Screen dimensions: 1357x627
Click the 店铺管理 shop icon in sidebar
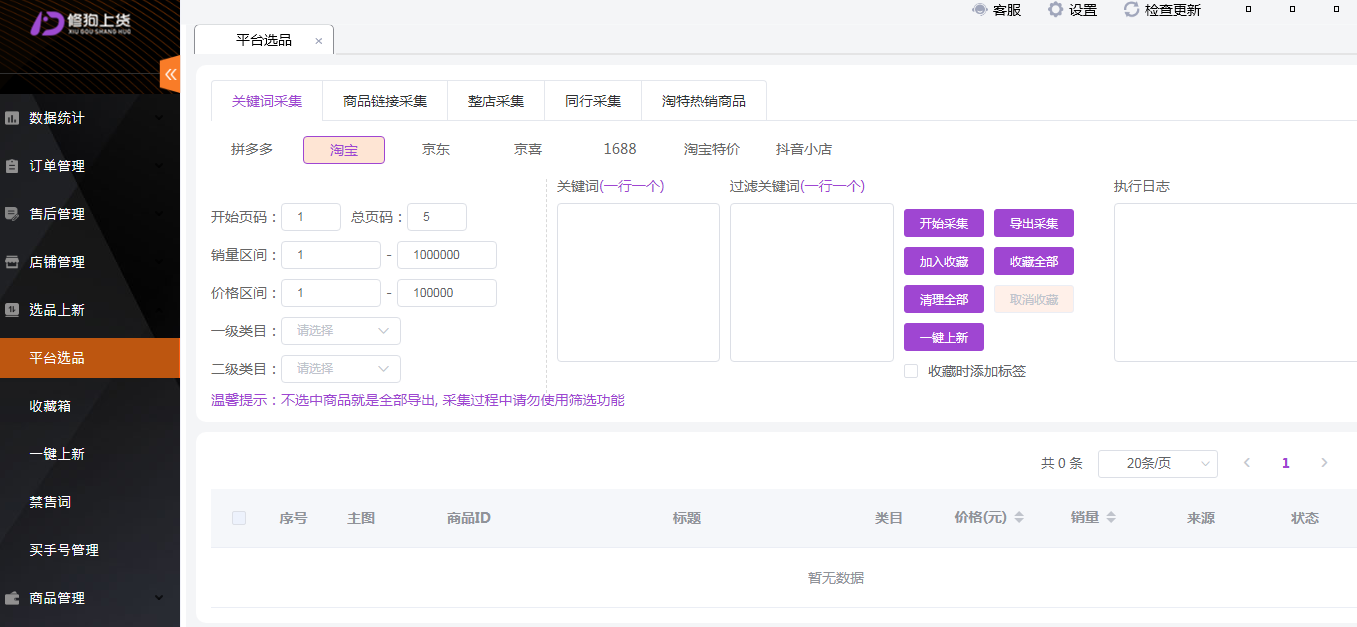tap(13, 262)
